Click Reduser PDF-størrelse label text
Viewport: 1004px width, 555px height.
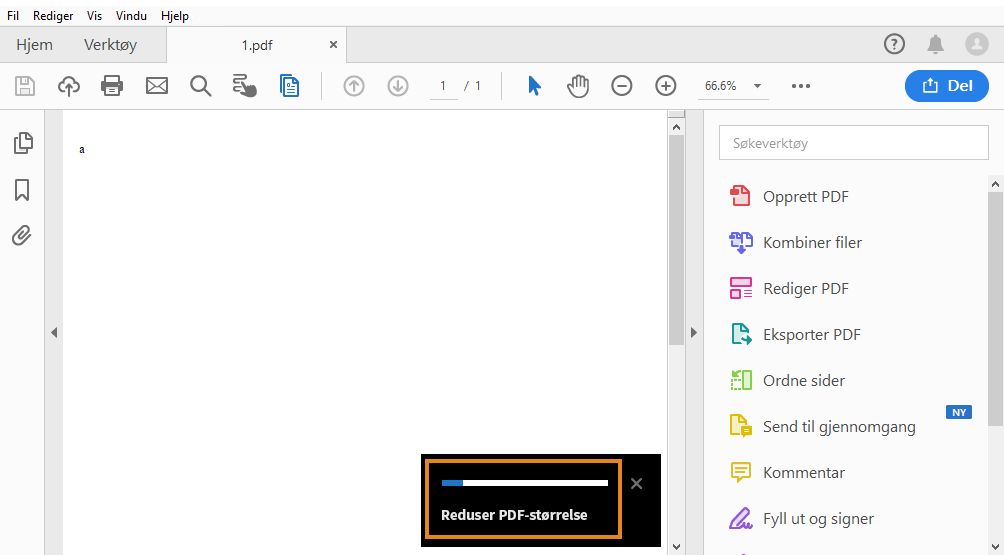point(514,515)
